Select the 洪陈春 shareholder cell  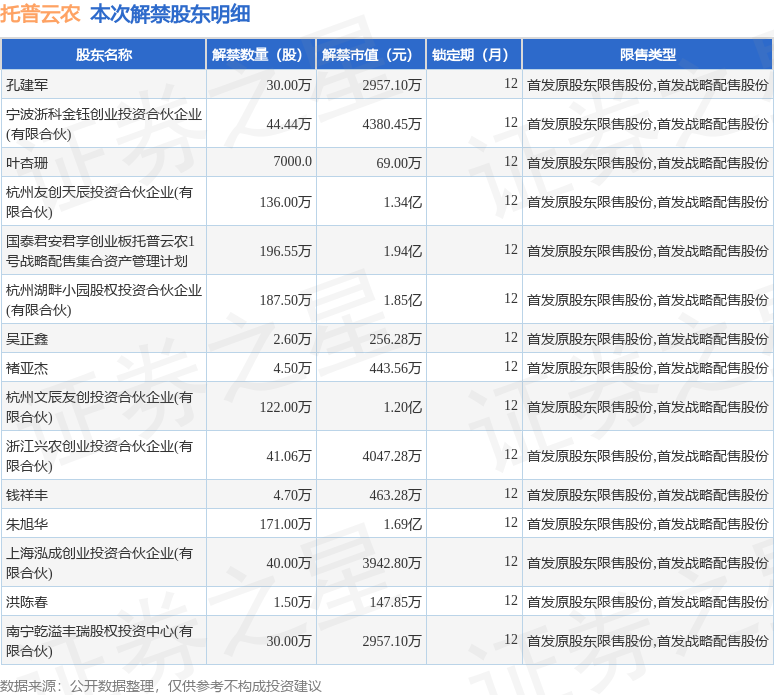(27, 602)
